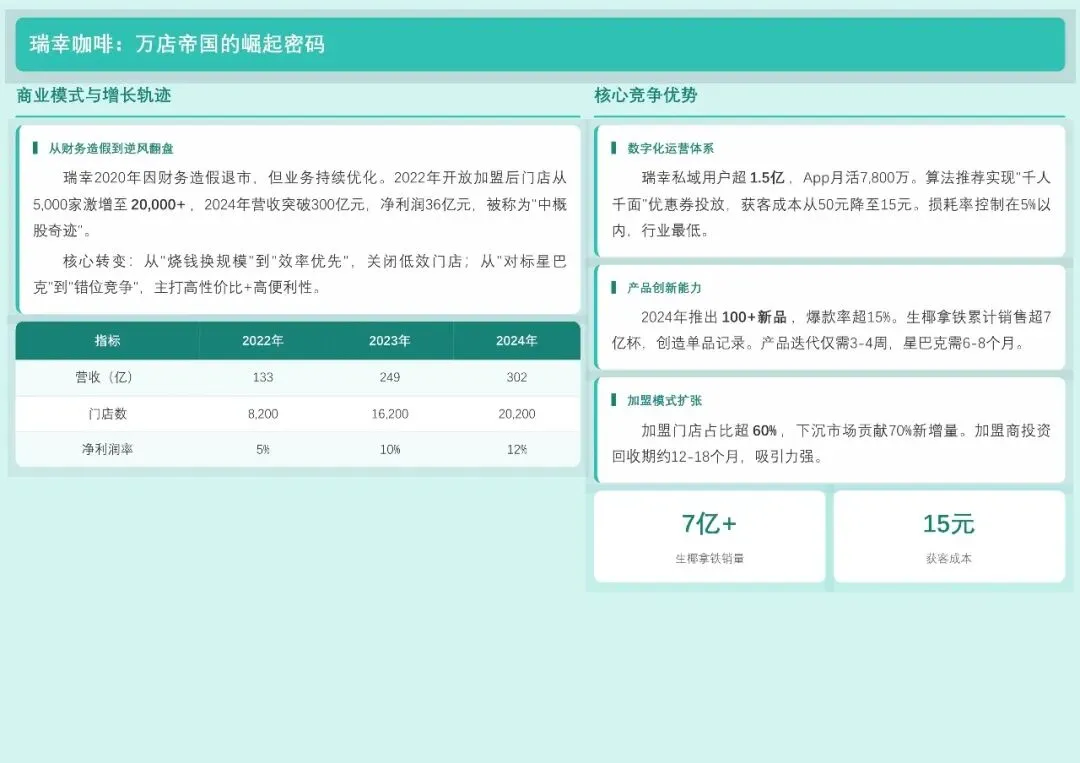Click the revenue cell '302'
The height and width of the screenshot is (763, 1080).
click(x=517, y=377)
